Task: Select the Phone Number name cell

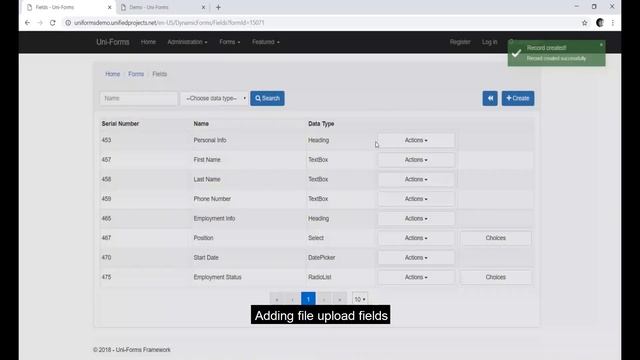Action: point(212,199)
